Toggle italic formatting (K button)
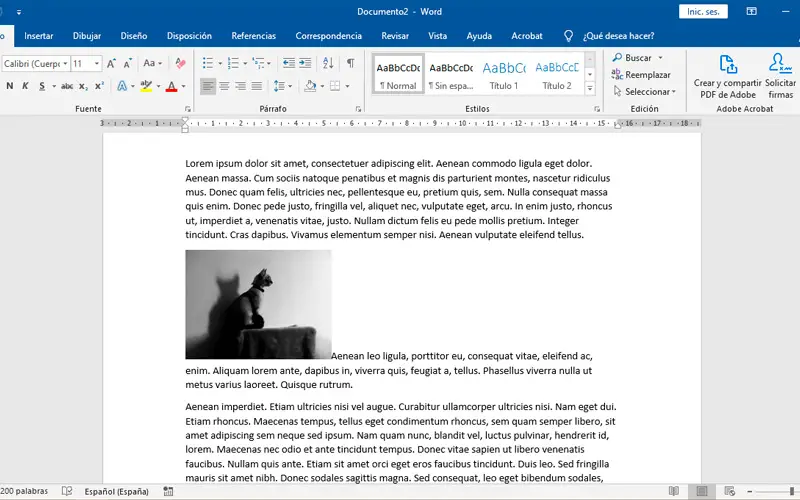The image size is (800, 500). [x=26, y=86]
